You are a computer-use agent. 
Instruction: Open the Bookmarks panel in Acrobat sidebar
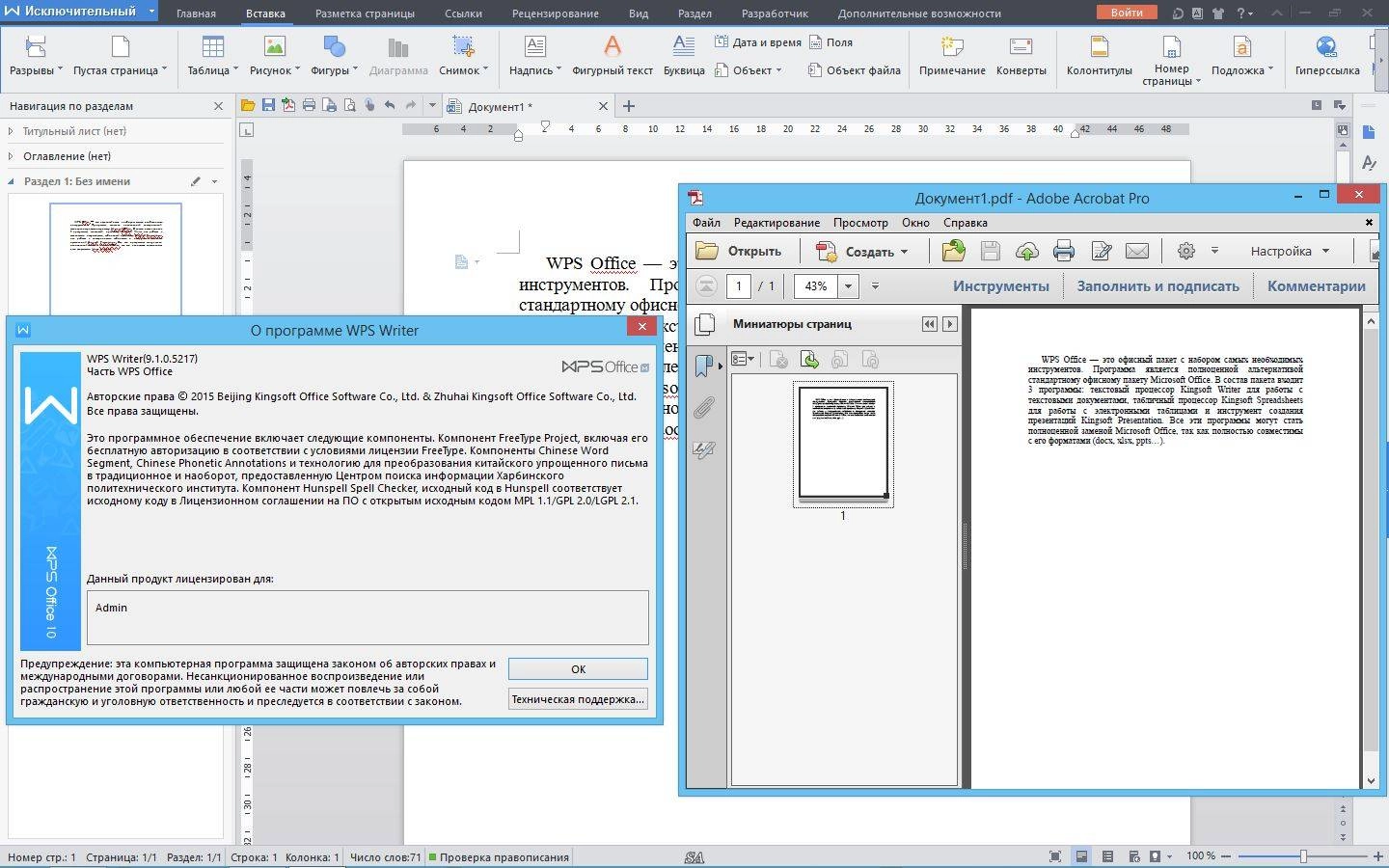pyautogui.click(x=704, y=366)
